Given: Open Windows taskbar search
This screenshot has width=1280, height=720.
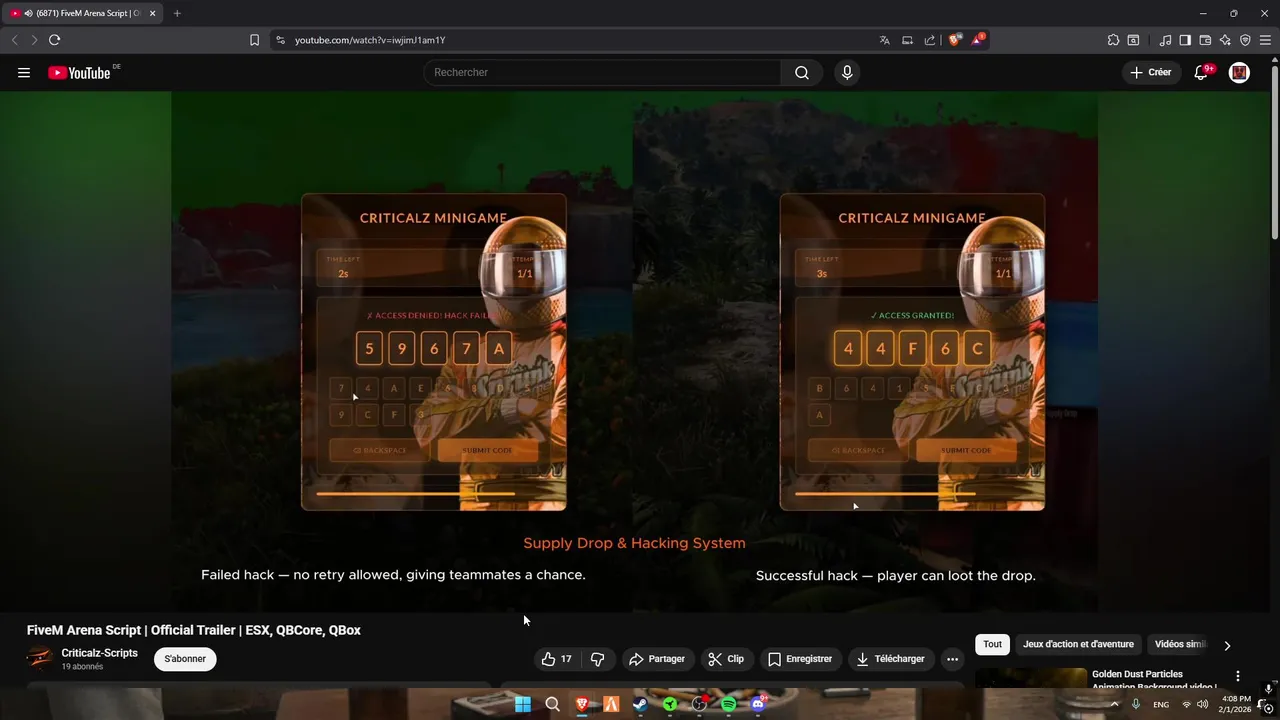Looking at the screenshot, I should point(552,704).
